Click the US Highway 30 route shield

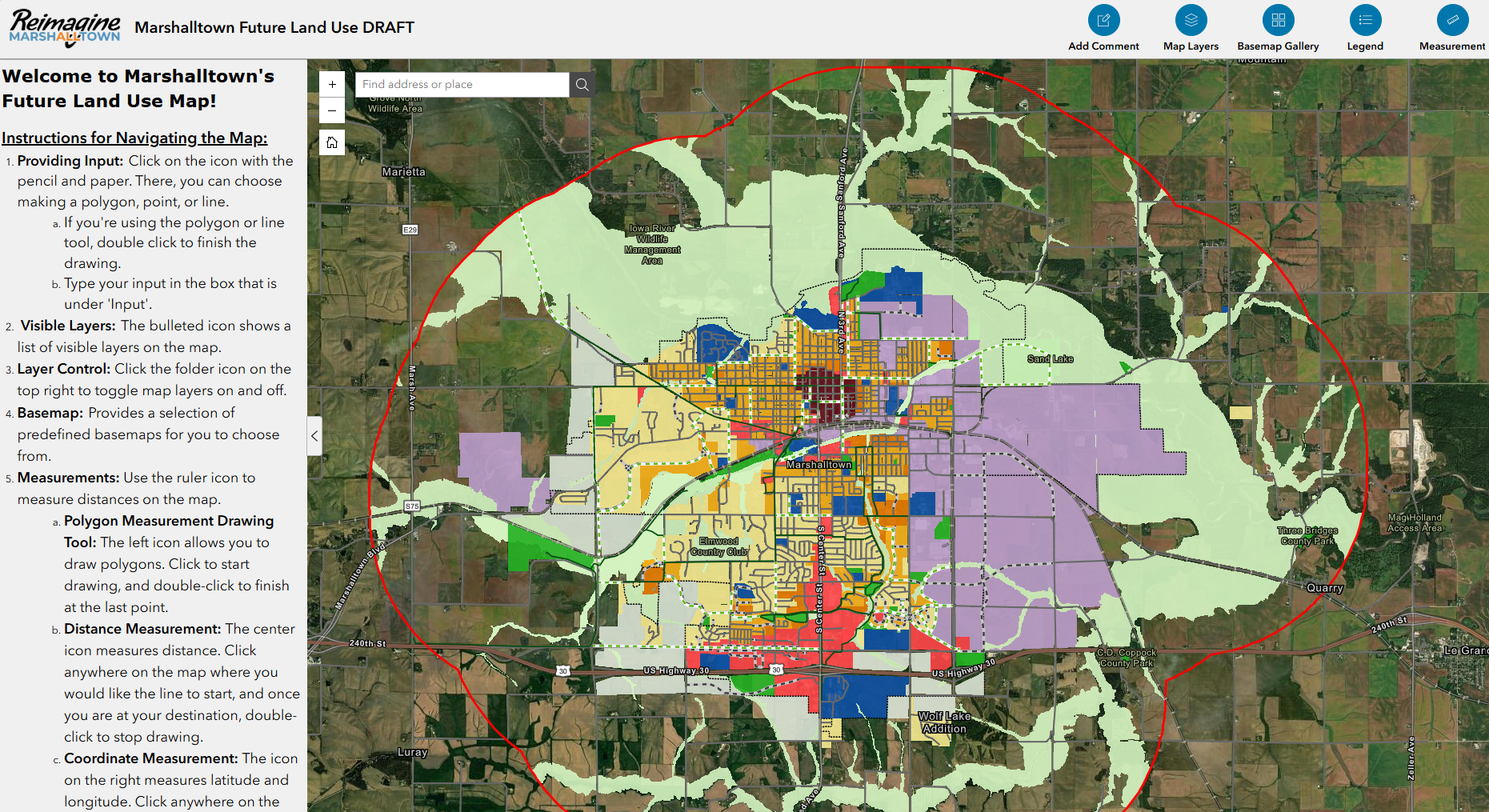pos(775,670)
